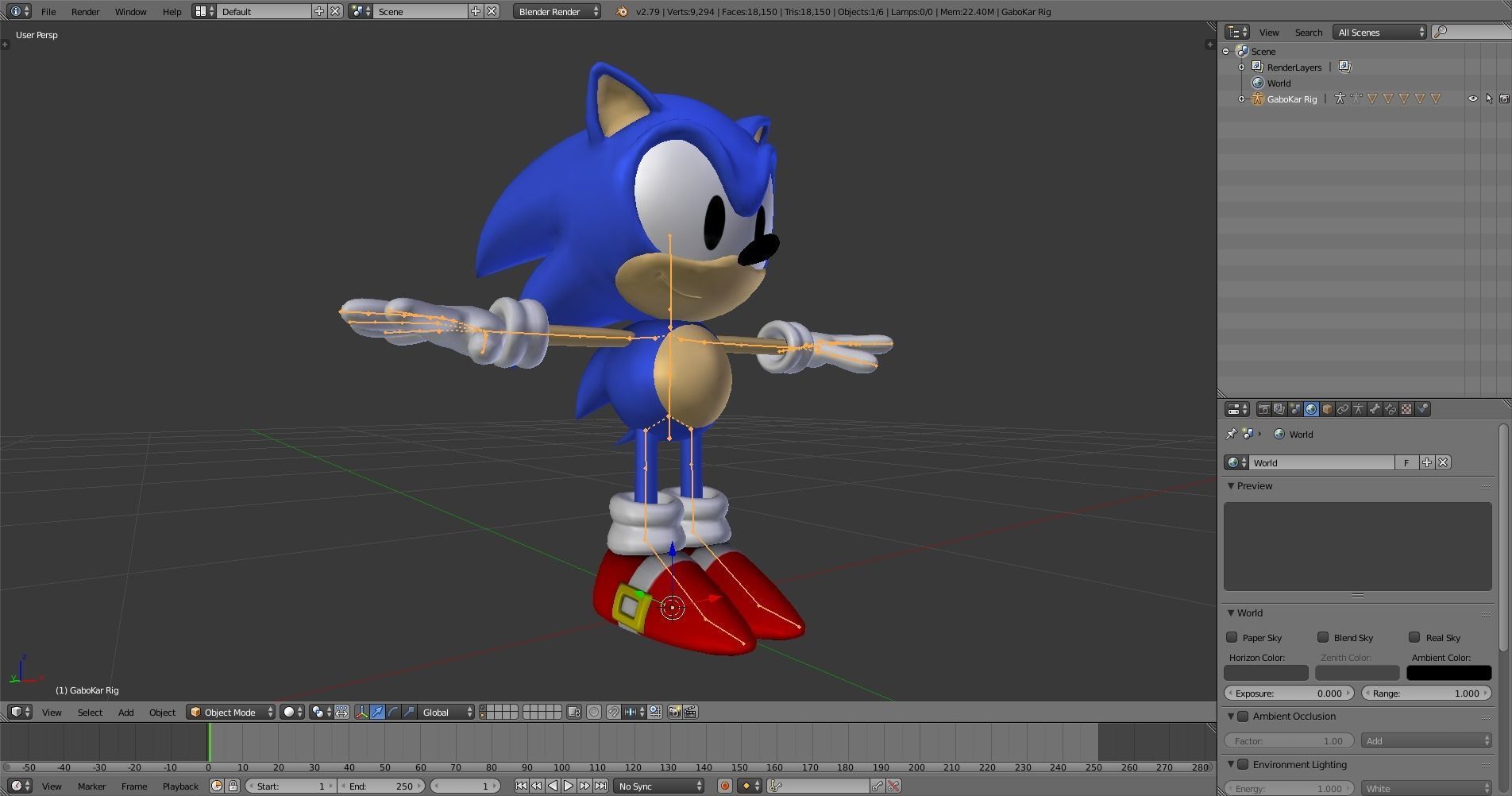Viewport: 1512px width, 796px height.
Task: Toggle automatic keyframe recording button
Action: (724, 786)
